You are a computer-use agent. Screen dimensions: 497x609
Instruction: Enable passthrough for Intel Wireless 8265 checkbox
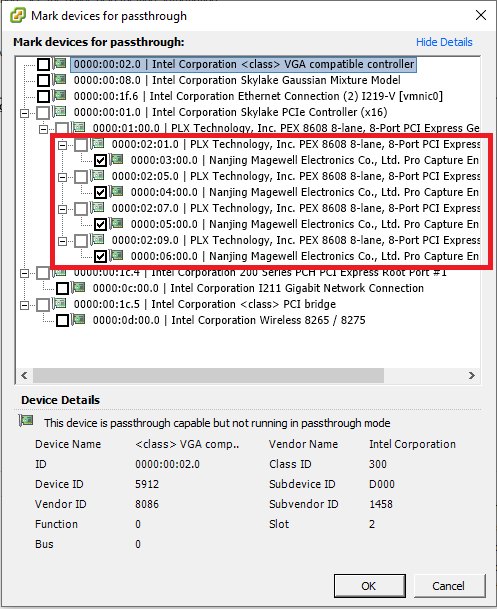click(x=63, y=320)
